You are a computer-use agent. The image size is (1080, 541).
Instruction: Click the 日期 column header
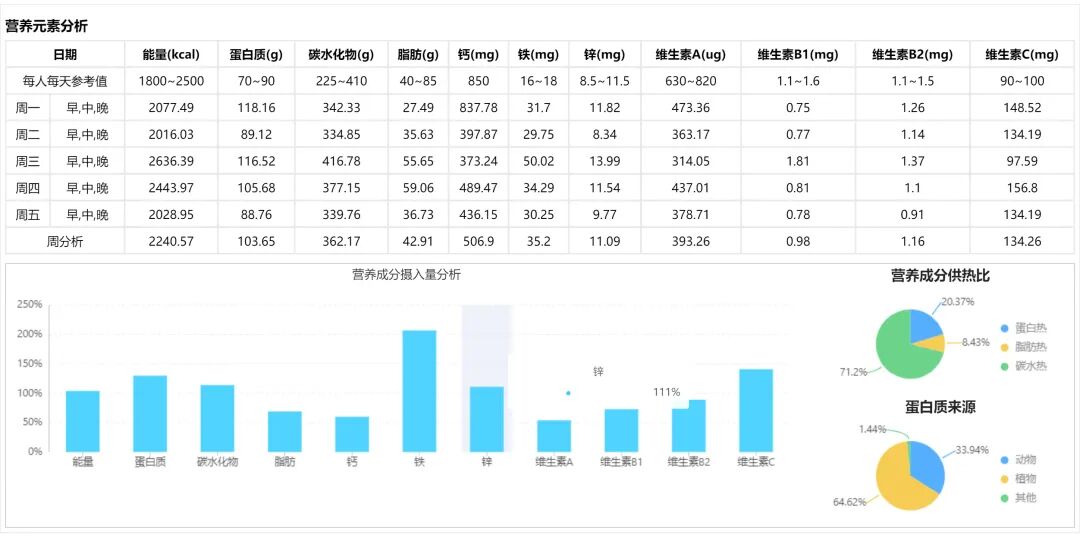[65, 54]
